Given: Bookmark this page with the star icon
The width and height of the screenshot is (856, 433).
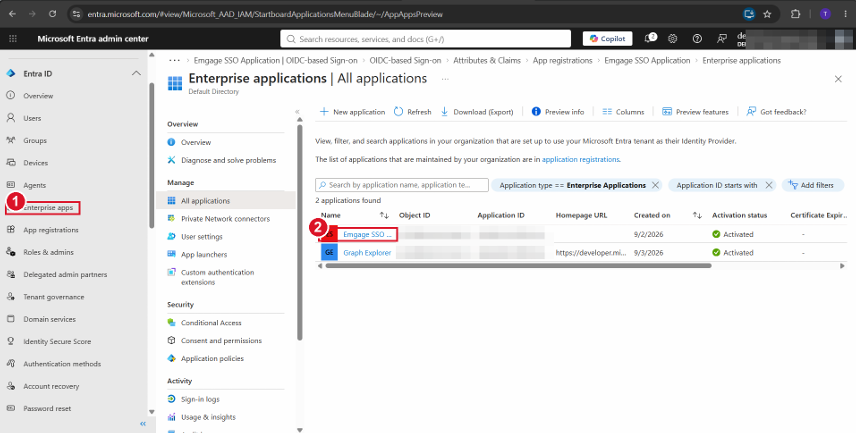Looking at the screenshot, I should pyautogui.click(x=767, y=14).
